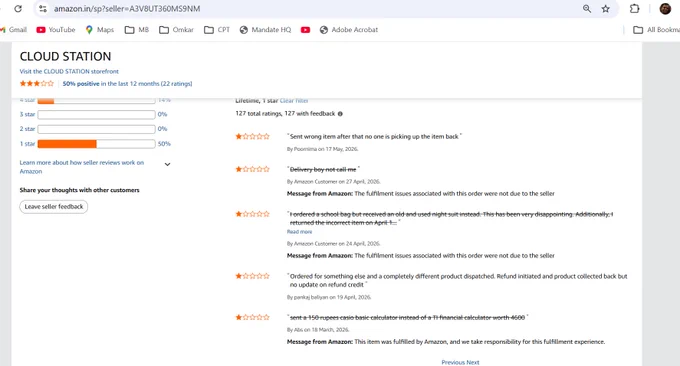Go to the Next reviews page
This screenshot has height=366, width=680.
click(x=473, y=362)
